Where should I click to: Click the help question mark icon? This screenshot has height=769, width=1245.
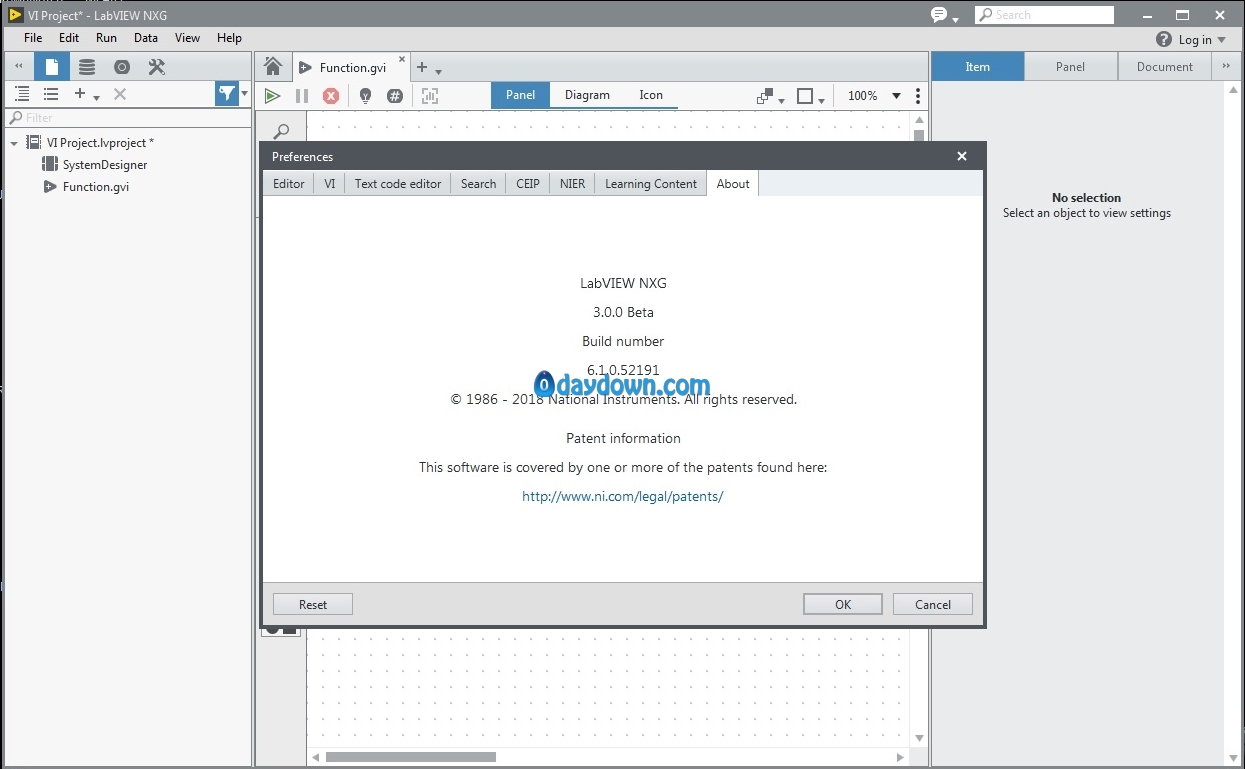point(1164,39)
